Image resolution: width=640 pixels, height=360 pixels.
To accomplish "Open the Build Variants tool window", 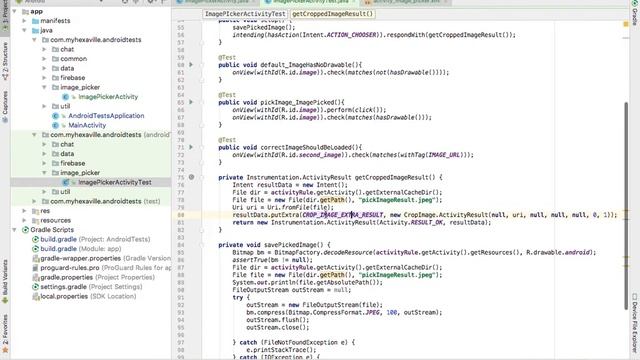I will 5,282.
